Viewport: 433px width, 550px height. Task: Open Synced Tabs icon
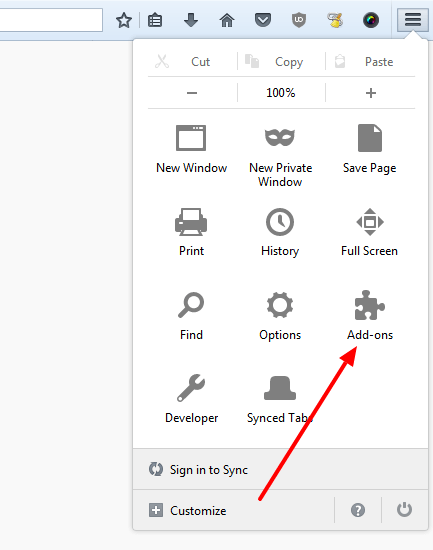click(x=280, y=388)
